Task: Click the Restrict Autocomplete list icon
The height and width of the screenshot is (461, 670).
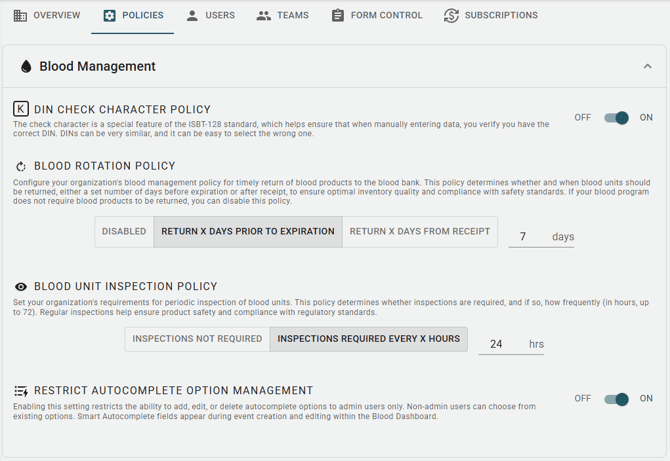Action: (x=21, y=391)
